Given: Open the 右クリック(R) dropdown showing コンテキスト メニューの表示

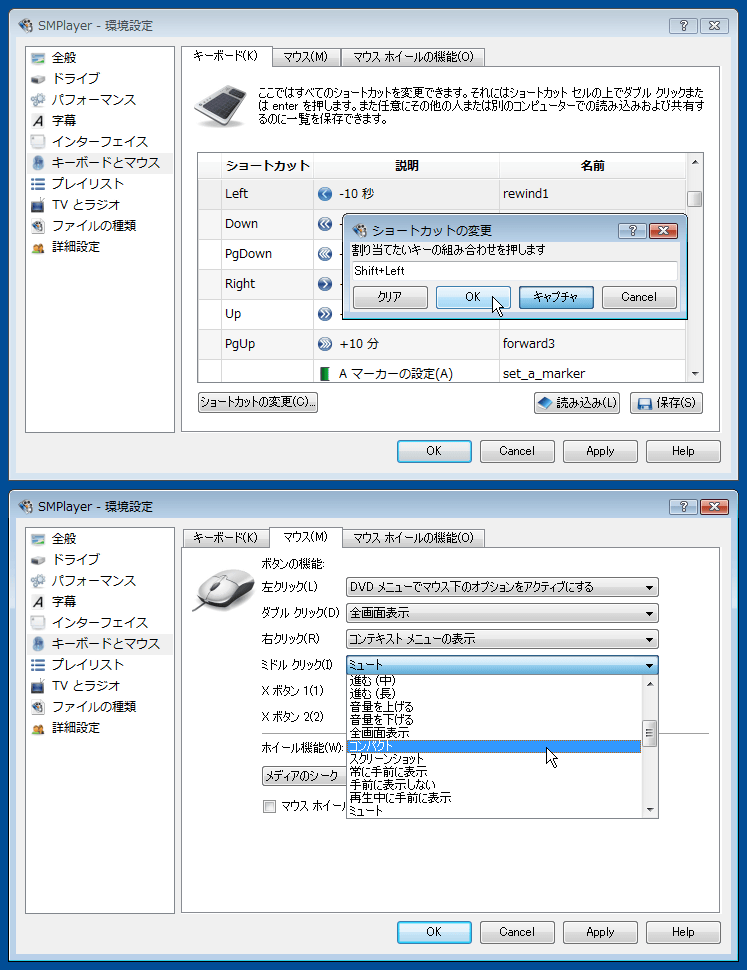Looking at the screenshot, I should tap(502, 639).
